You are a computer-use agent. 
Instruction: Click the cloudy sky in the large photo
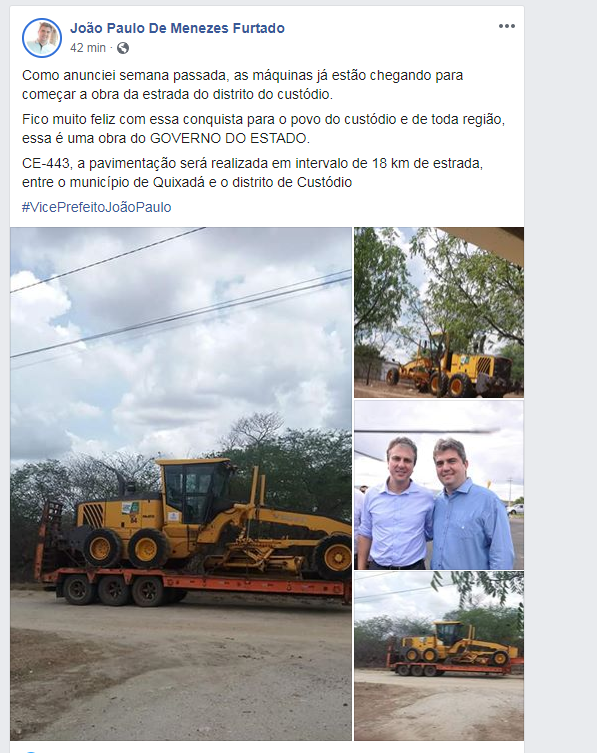[181, 336]
